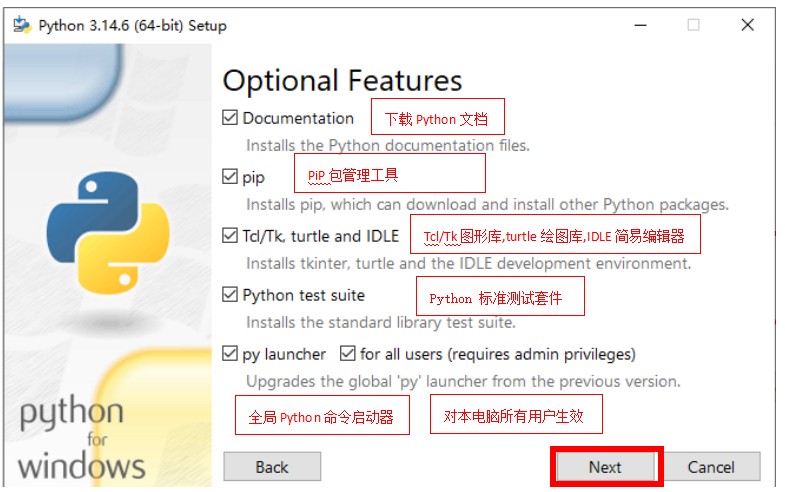785x492 pixels.
Task: Close the Python Setup dialog
Action: (747, 25)
